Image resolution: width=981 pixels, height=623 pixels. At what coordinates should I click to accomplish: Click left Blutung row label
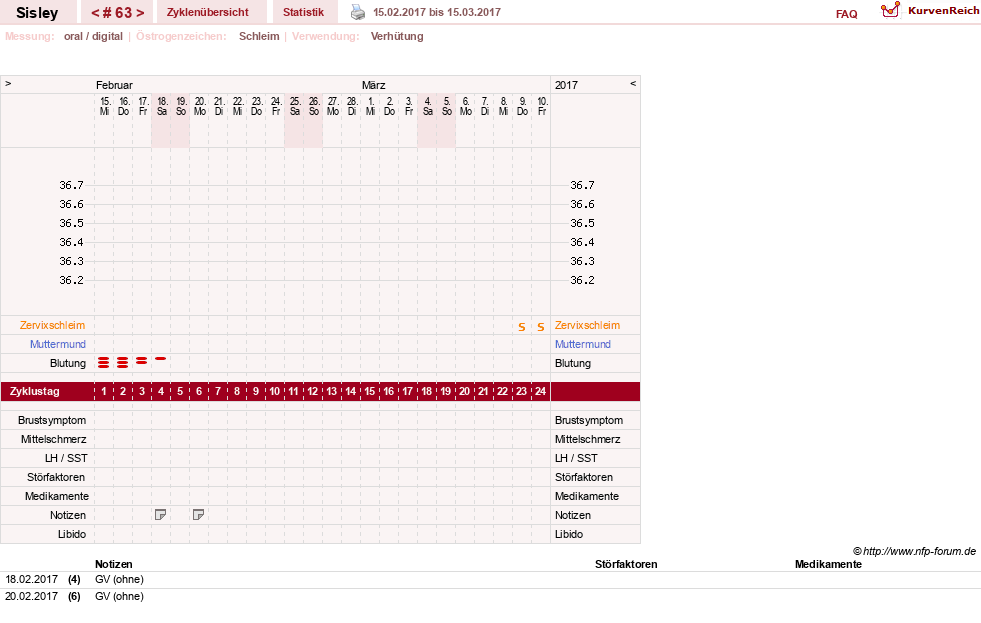tap(68, 363)
